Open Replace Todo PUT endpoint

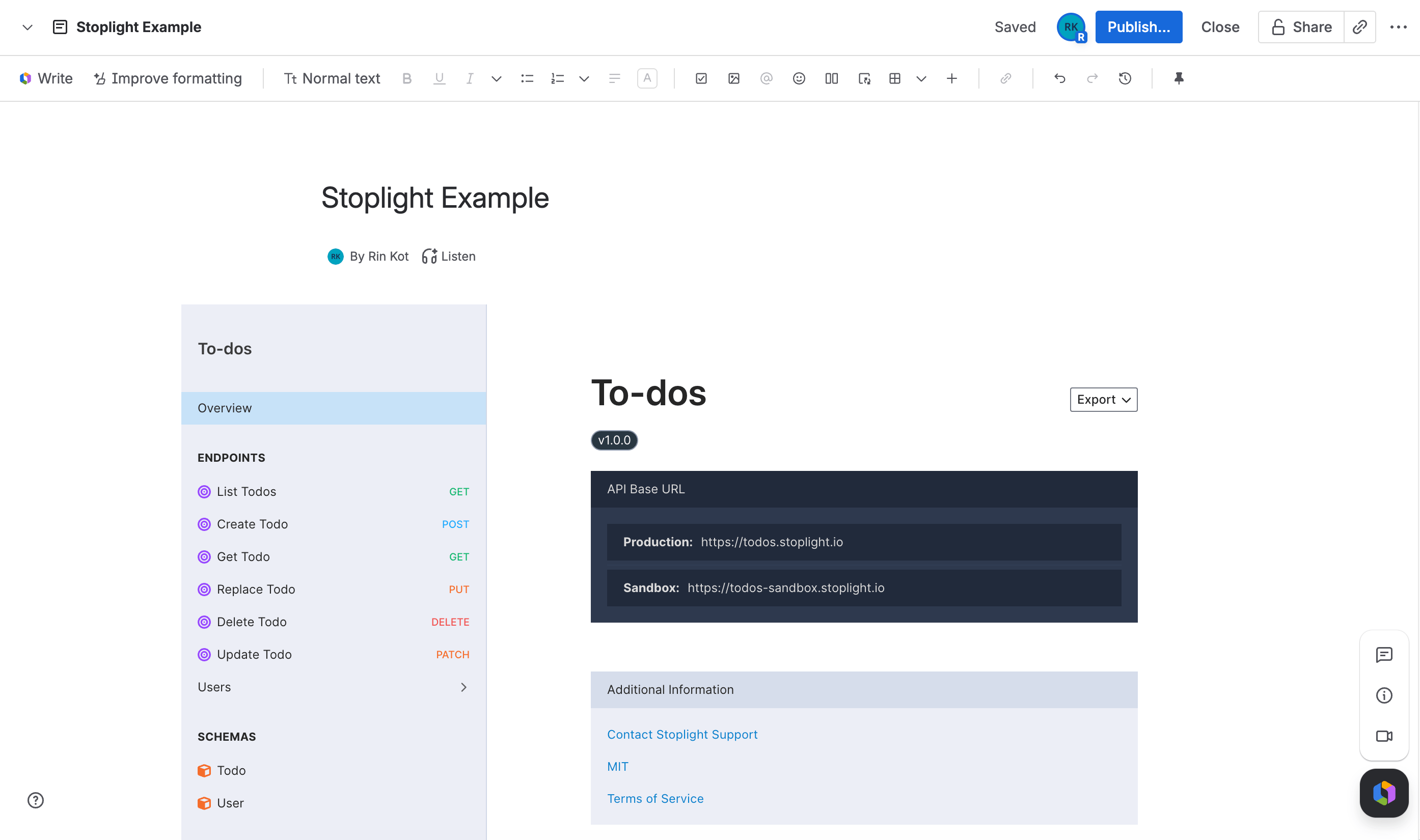click(x=334, y=589)
